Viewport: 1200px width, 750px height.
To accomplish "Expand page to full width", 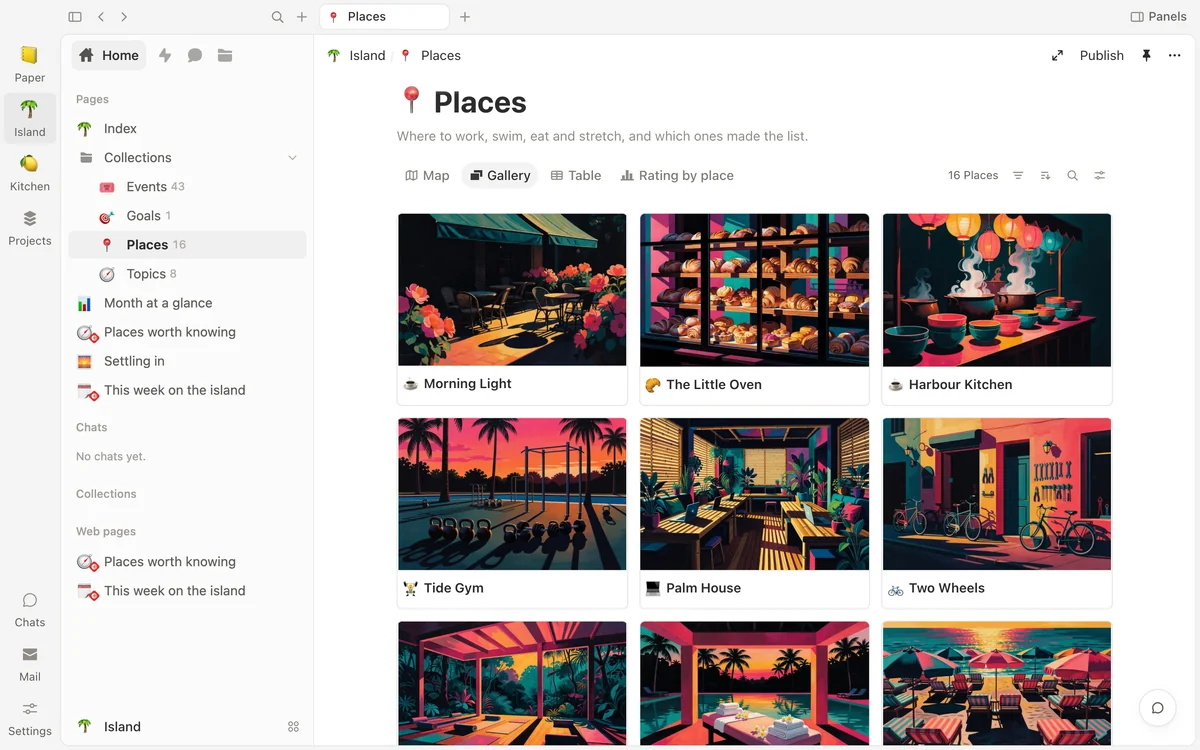I will pos(1057,56).
